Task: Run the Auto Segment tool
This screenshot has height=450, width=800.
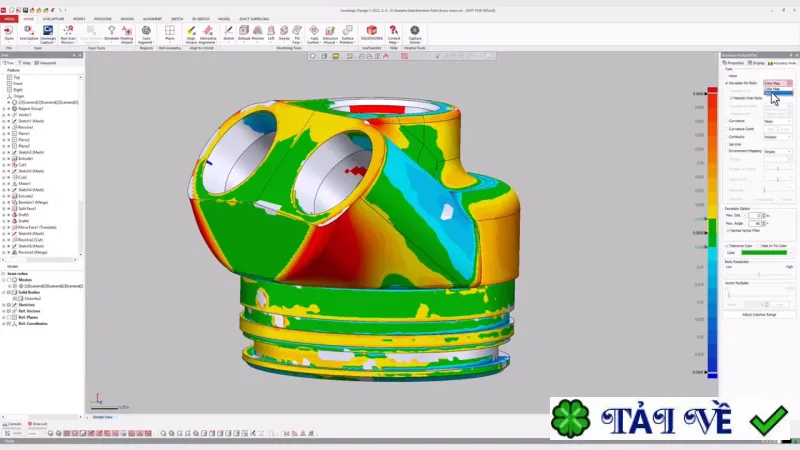Action: tap(146, 34)
